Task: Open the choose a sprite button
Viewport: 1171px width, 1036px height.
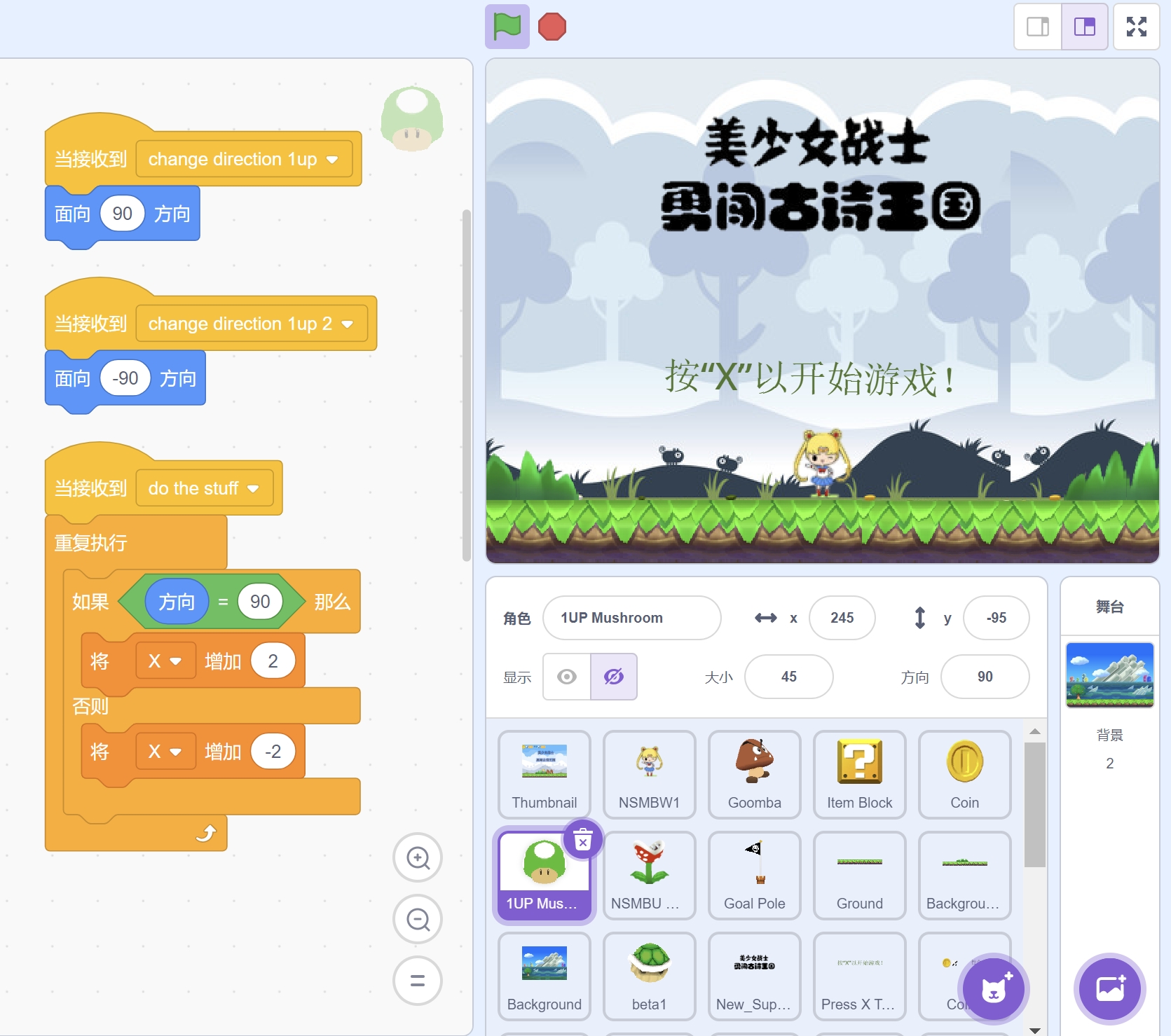Action: point(993,989)
